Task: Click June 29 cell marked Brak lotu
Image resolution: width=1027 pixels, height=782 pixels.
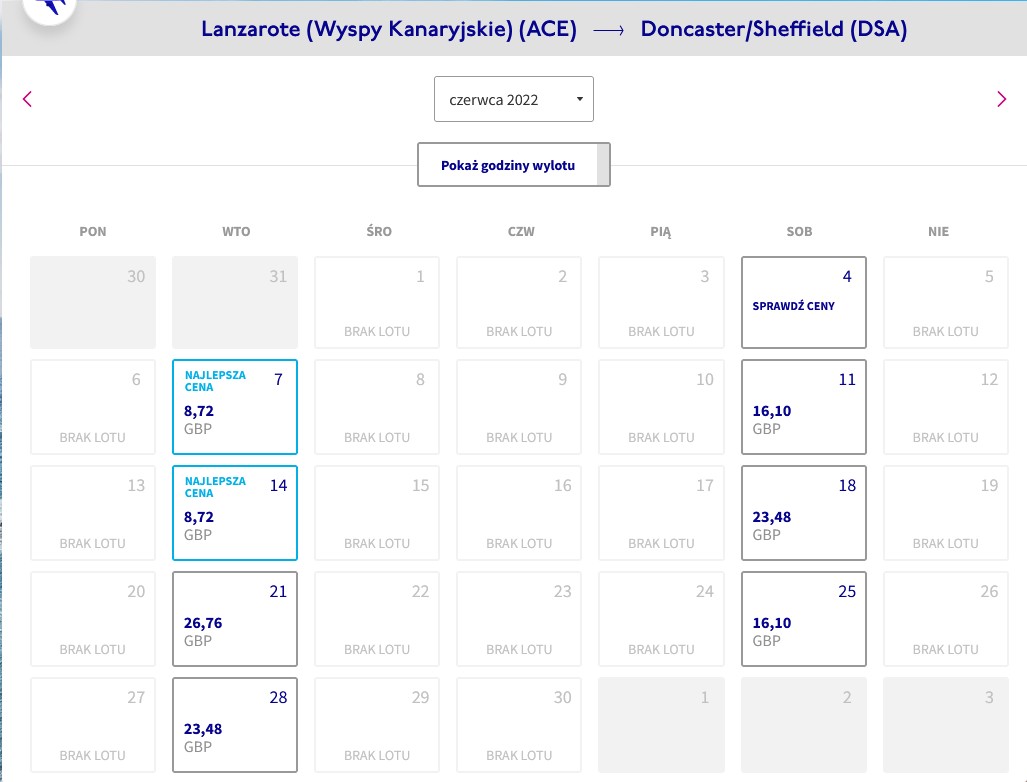Action: pos(377,725)
